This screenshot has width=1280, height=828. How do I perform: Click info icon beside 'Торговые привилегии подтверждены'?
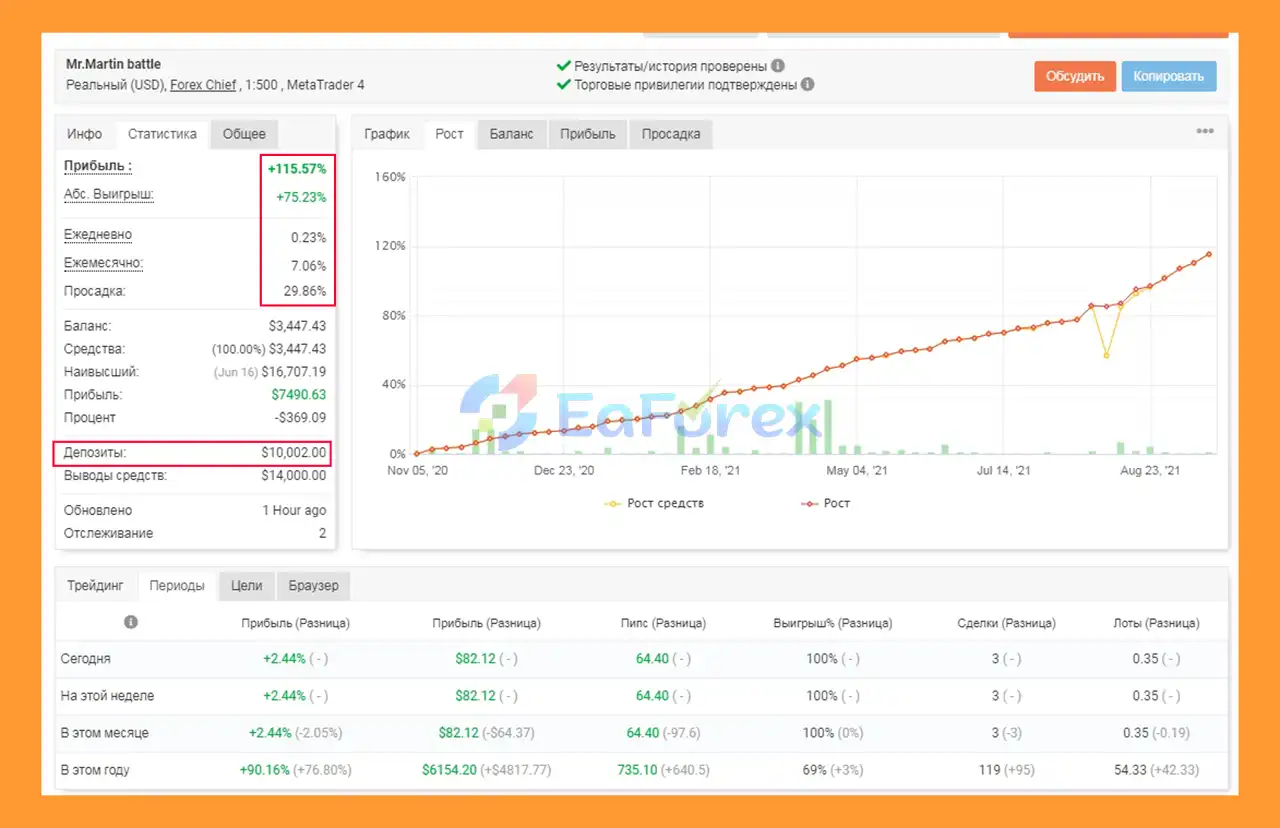pos(808,85)
